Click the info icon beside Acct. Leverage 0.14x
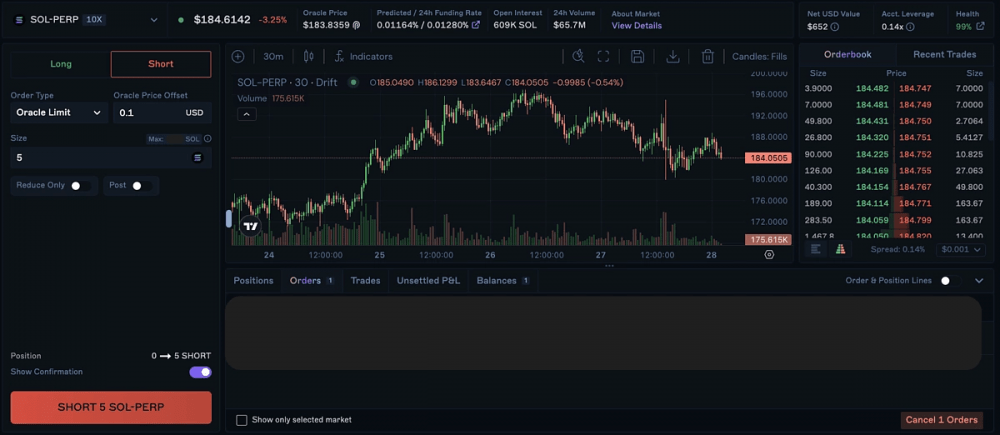This screenshot has width=1000, height=435. coord(910,27)
